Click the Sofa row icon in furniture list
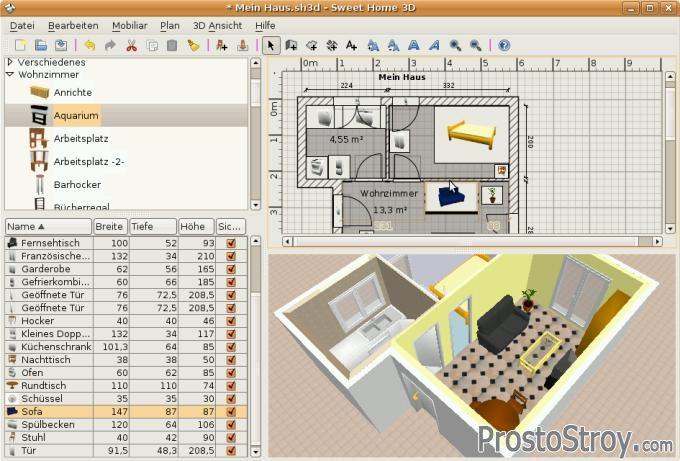 (x=12, y=412)
